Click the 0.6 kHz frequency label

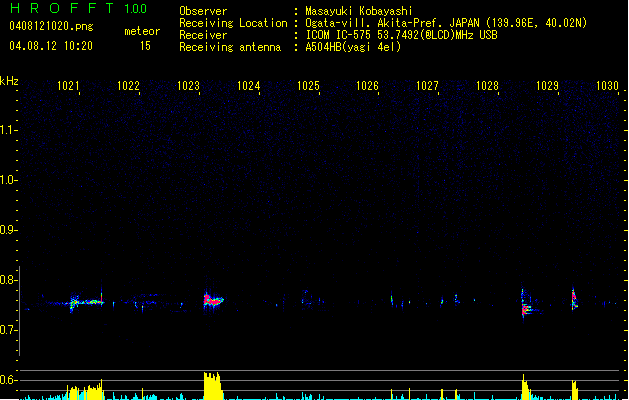pos(7,380)
